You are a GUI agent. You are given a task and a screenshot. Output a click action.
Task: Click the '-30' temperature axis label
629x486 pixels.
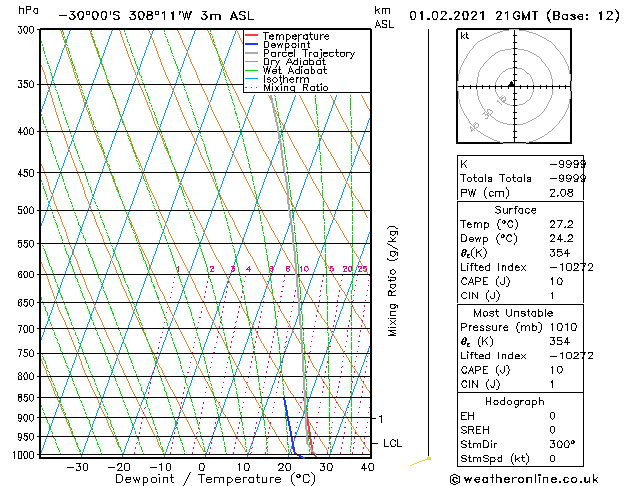pyautogui.click(x=77, y=467)
